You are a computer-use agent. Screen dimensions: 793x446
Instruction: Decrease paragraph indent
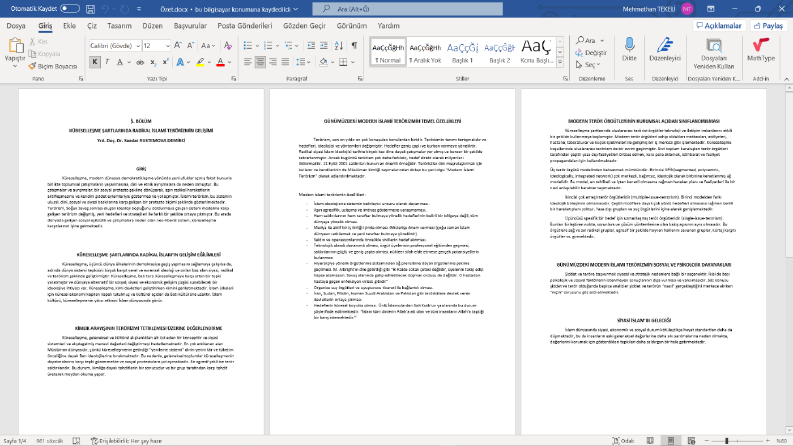311,46
